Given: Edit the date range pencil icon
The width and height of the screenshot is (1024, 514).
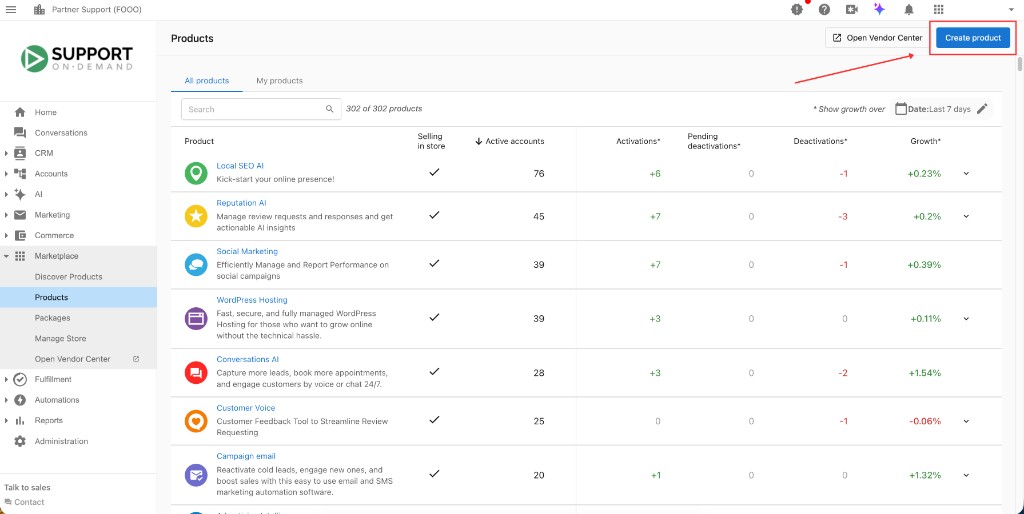Looking at the screenshot, I should (x=982, y=109).
